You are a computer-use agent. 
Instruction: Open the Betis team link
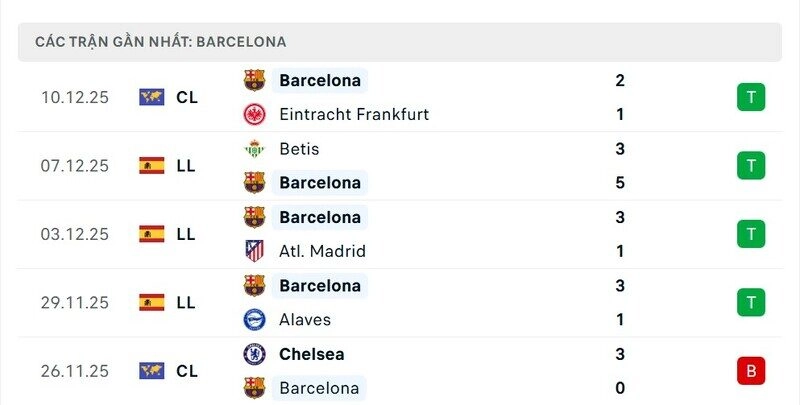pos(299,149)
